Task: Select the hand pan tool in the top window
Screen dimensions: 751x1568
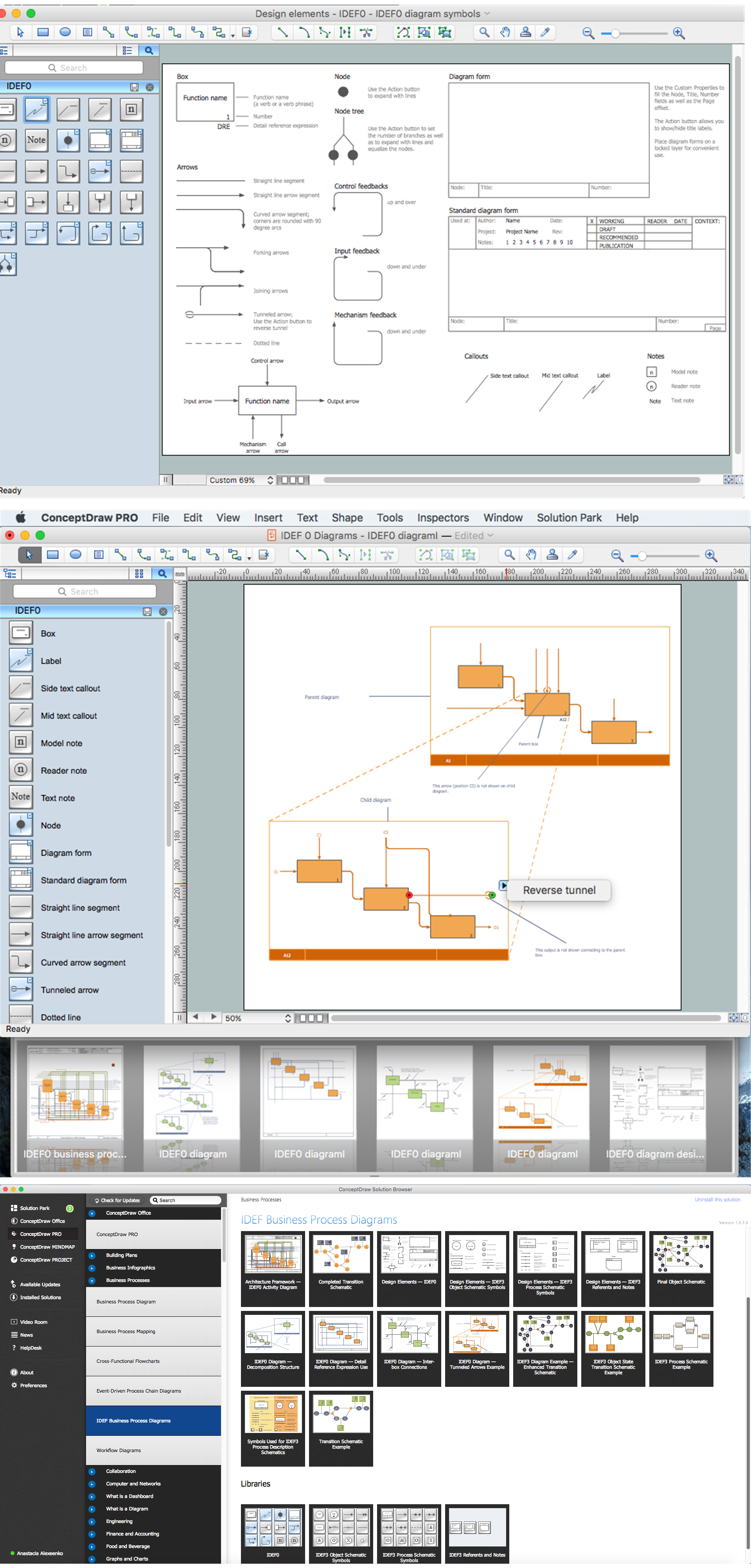Action: 505,32
